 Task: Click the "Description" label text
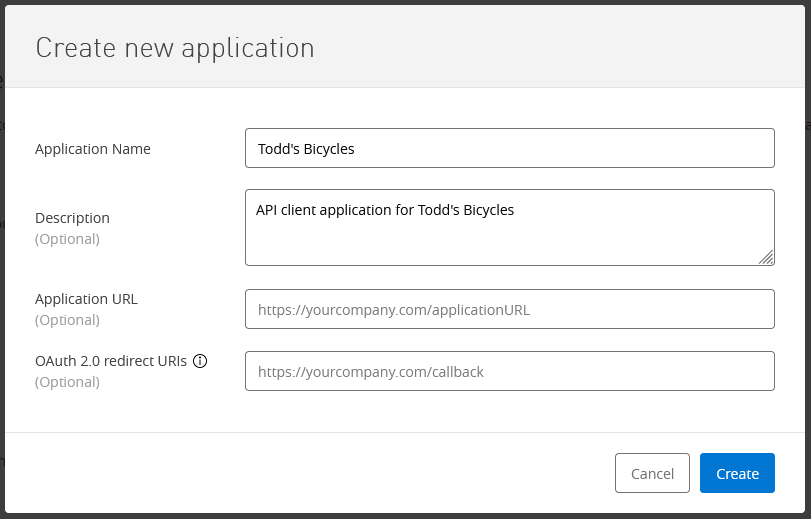pyautogui.click(x=72, y=218)
